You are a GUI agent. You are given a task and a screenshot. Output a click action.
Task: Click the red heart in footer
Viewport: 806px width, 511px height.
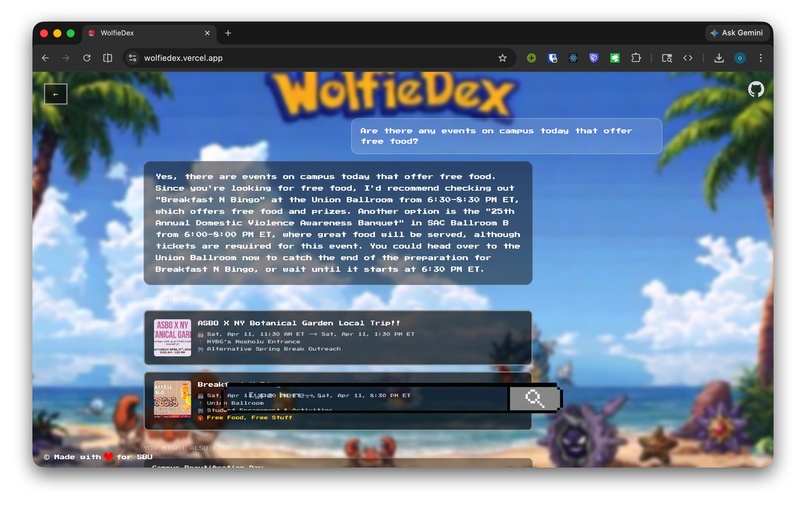[x=108, y=457]
